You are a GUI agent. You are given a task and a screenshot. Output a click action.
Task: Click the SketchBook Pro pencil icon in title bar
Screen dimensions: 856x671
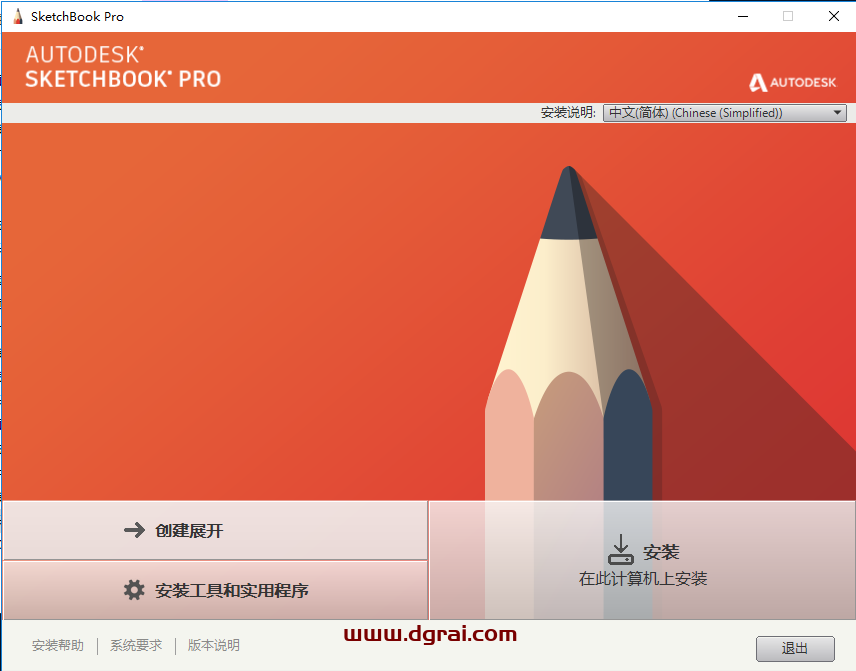pyautogui.click(x=18, y=16)
